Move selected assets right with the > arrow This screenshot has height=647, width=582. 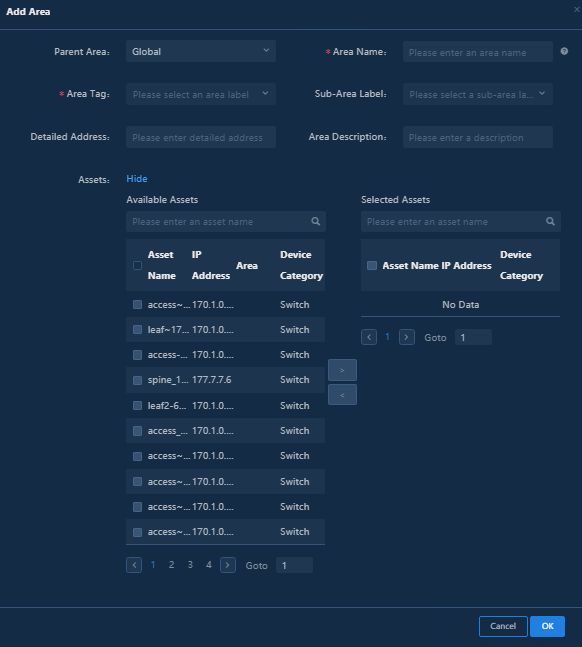[342, 370]
